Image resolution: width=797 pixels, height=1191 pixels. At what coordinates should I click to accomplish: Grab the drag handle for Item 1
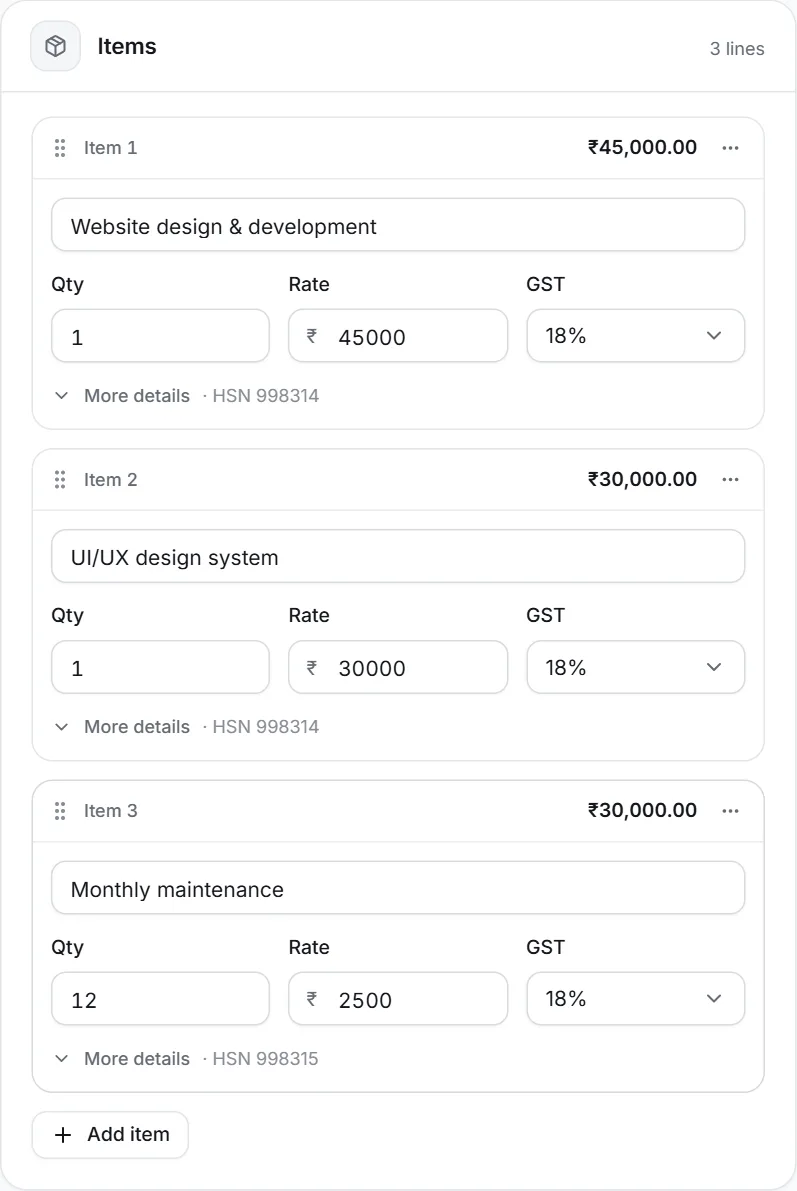pyautogui.click(x=60, y=147)
